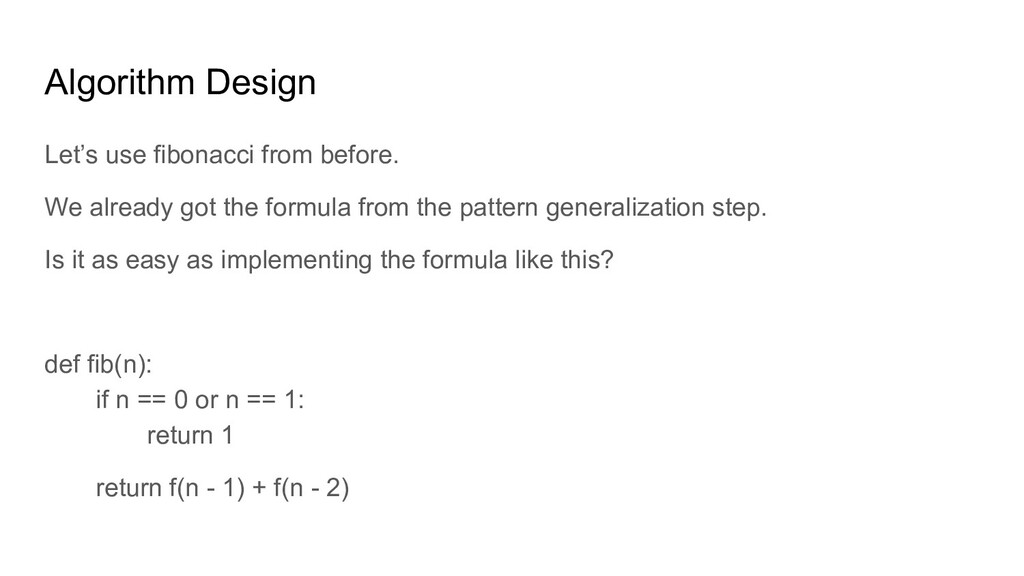Select the word "fibonacci" in first line
The image size is (1024, 576).
(203, 155)
